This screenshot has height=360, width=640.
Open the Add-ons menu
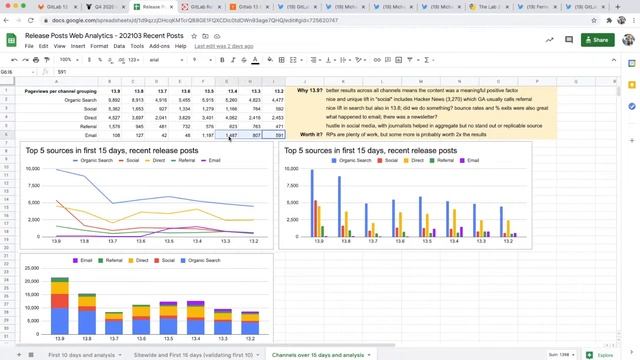coord(159,46)
